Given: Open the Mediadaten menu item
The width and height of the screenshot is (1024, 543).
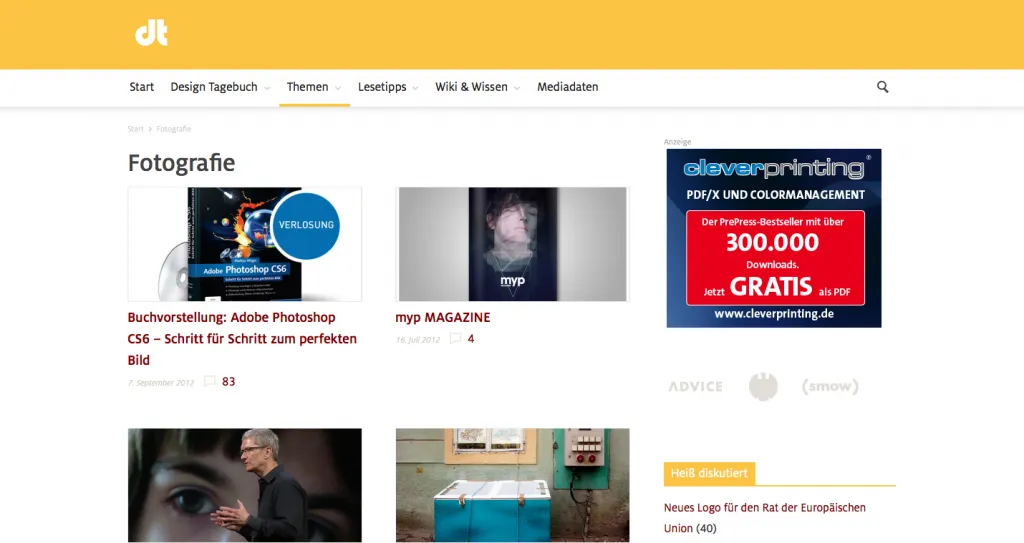Looking at the screenshot, I should pyautogui.click(x=568, y=87).
